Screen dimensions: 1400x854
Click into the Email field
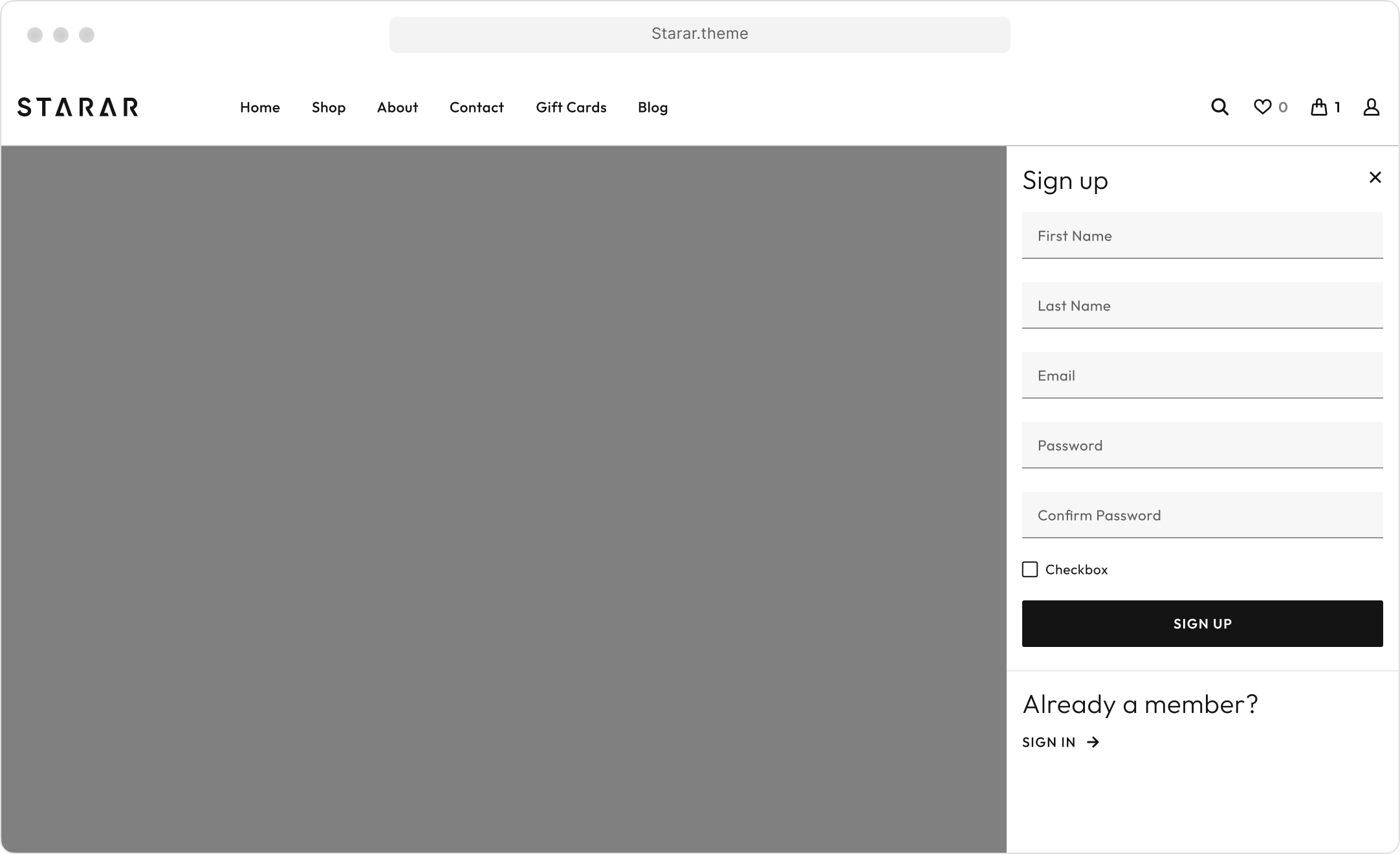[1202, 375]
